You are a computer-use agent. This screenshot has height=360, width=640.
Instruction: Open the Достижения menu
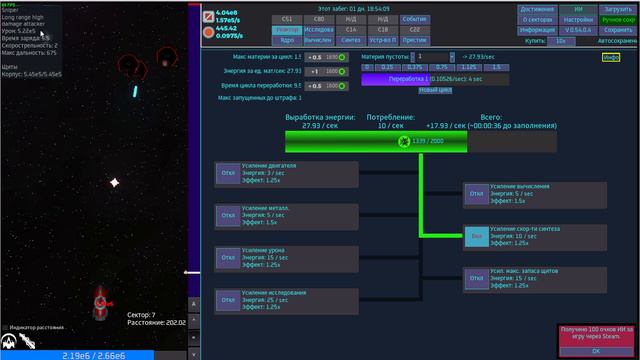point(537,9)
